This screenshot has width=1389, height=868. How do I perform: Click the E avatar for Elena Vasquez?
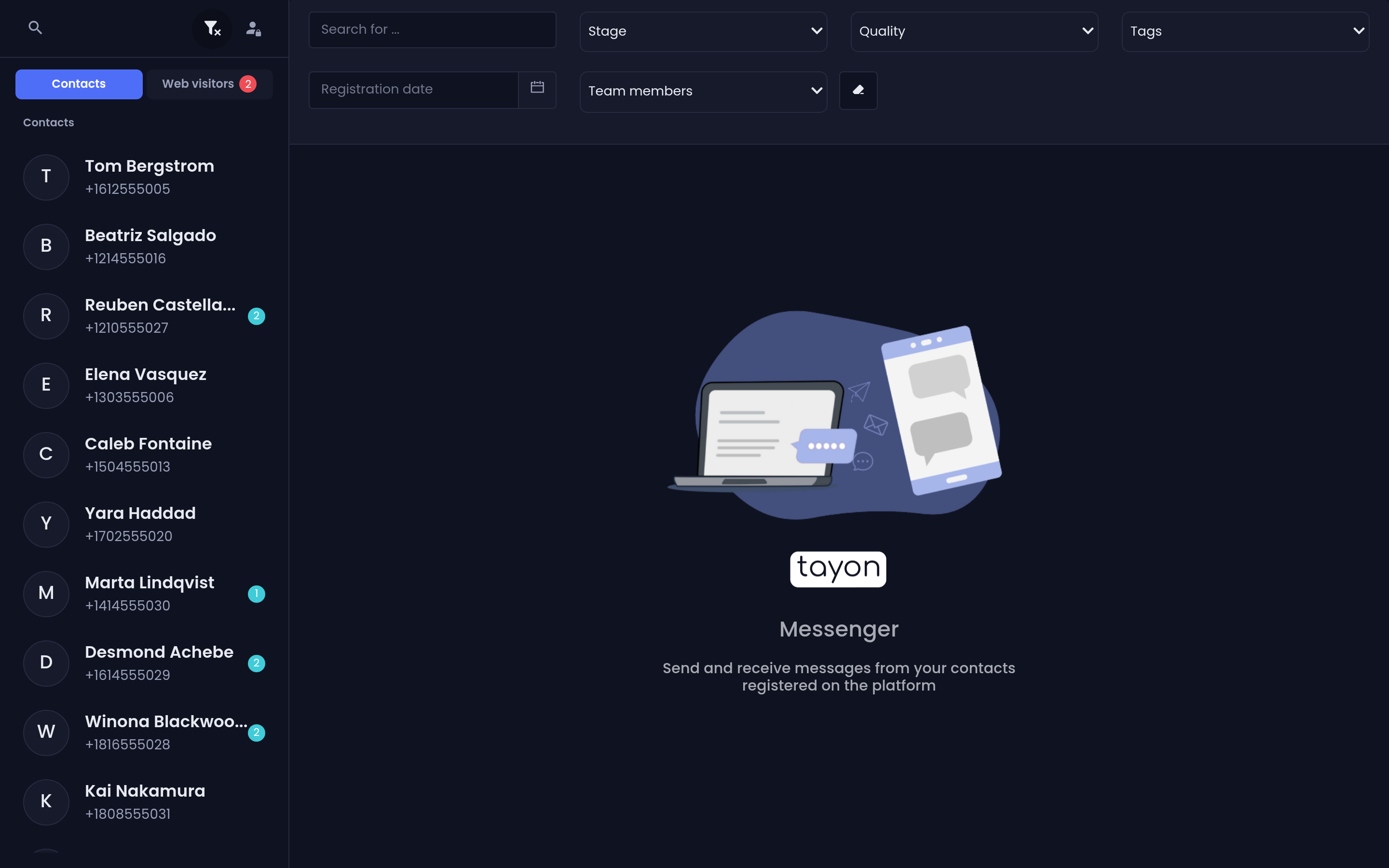point(46,385)
